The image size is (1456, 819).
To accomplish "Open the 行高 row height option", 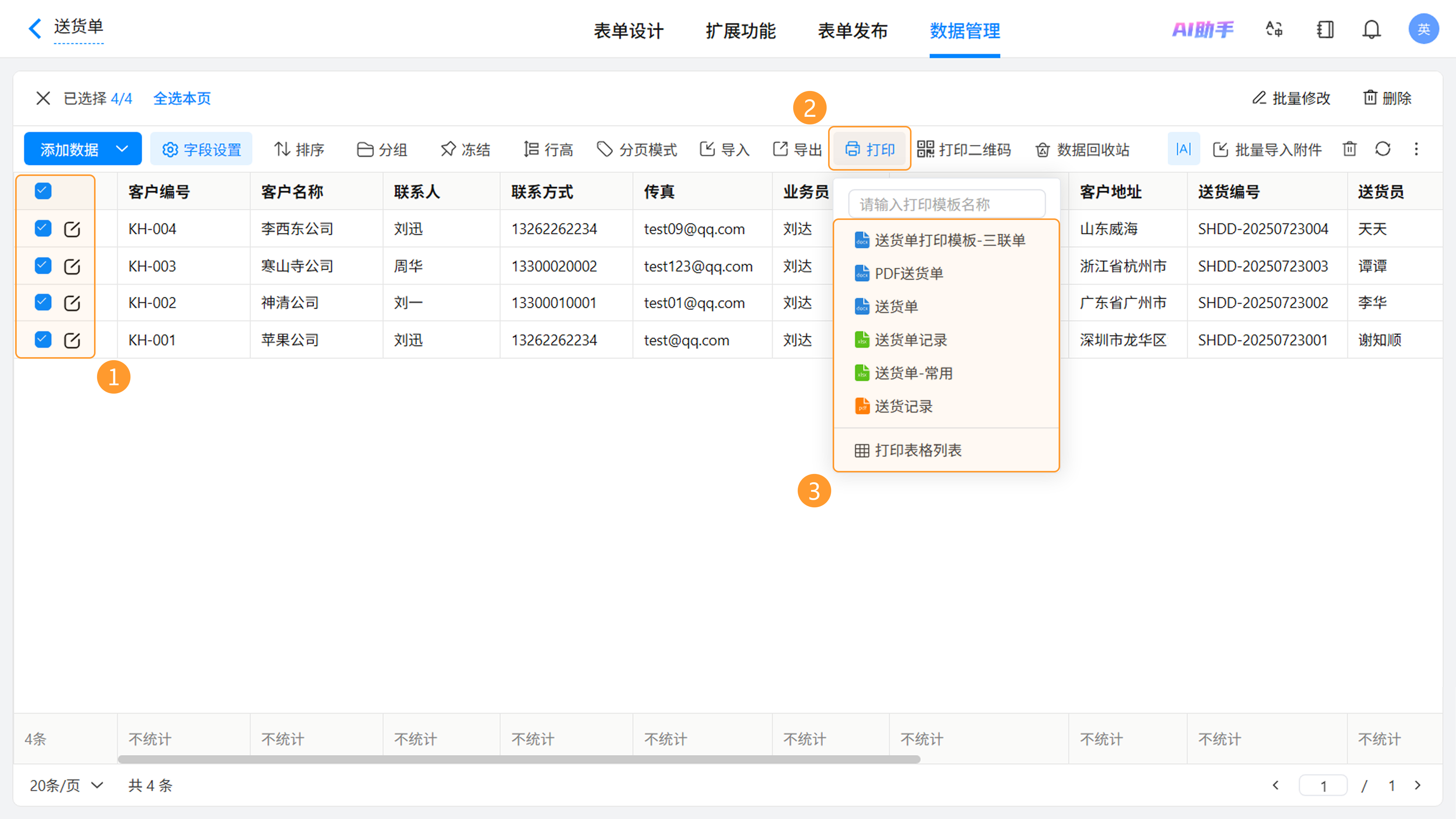I will [x=548, y=149].
